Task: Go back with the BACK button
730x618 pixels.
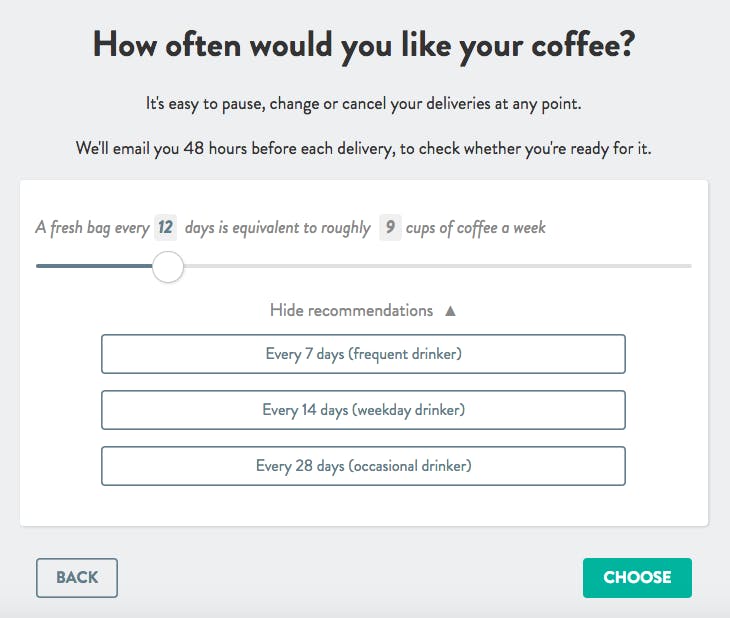Action: tap(77, 577)
